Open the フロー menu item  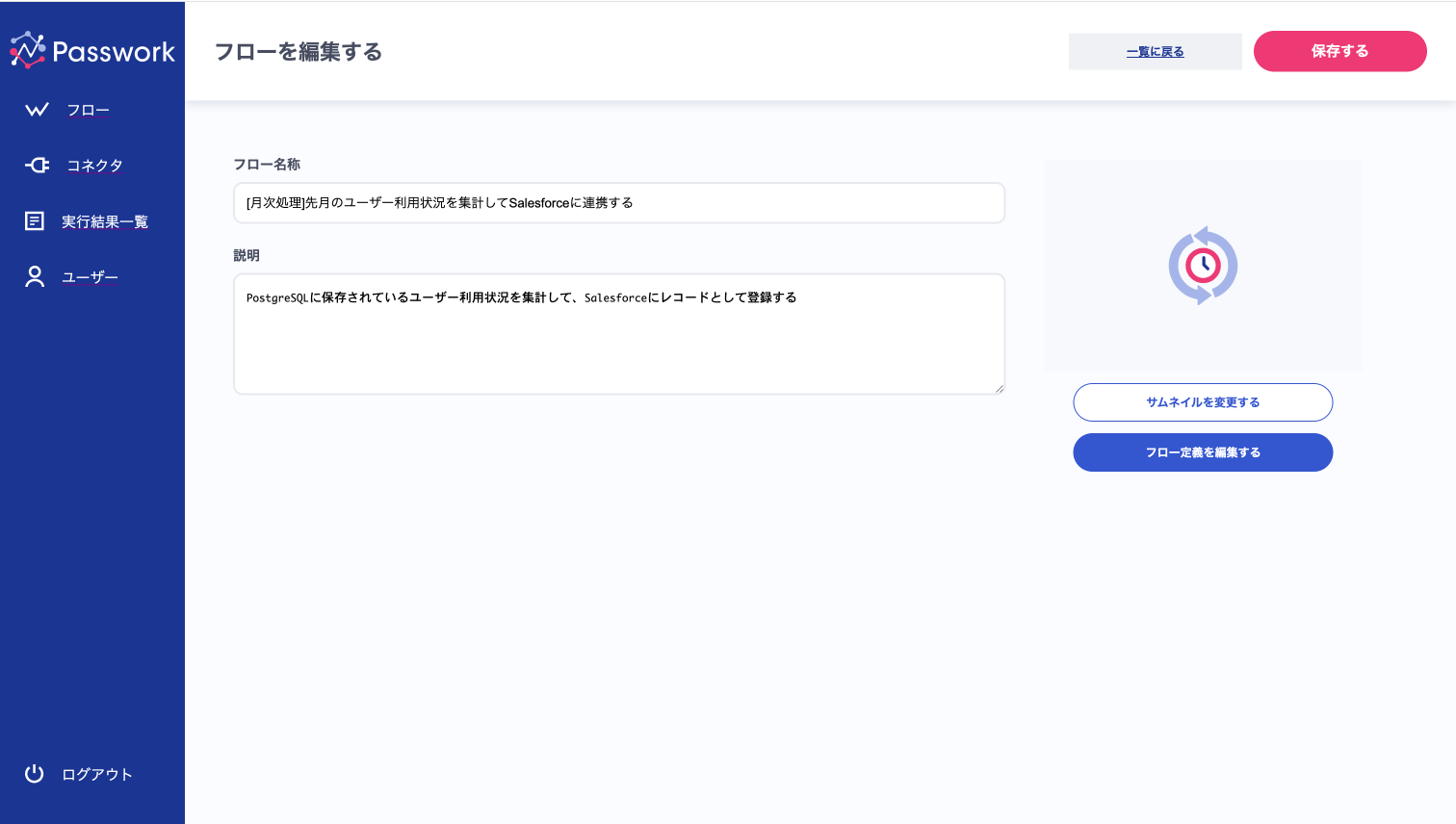(88, 111)
